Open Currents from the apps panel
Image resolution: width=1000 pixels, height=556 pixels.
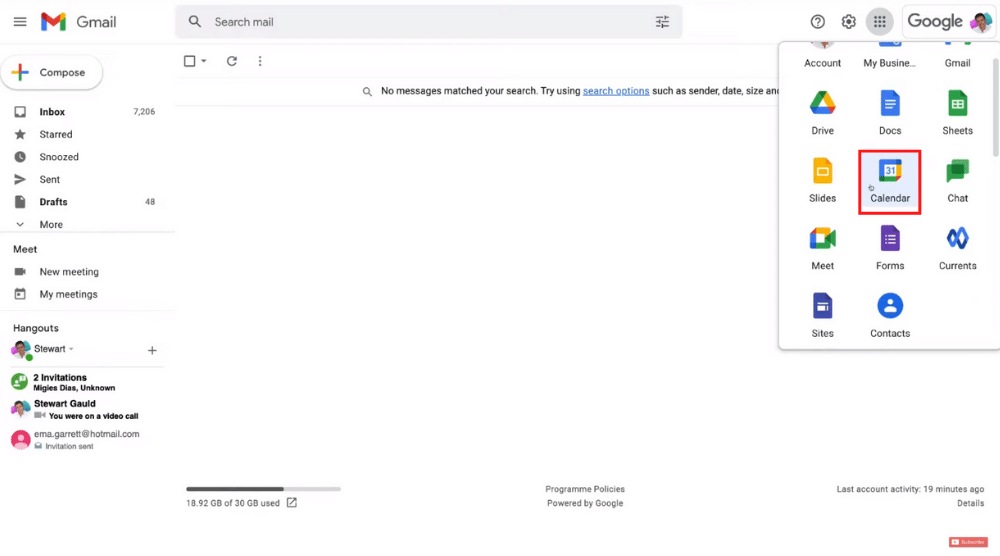pyautogui.click(x=957, y=248)
